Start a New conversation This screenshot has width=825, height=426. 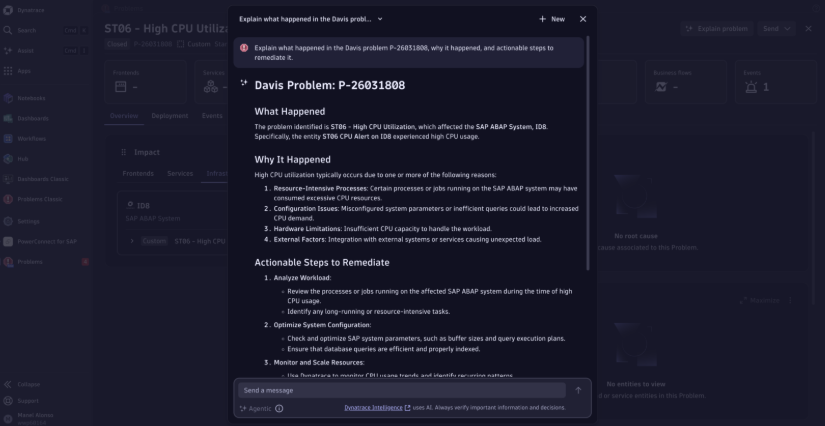coord(551,19)
